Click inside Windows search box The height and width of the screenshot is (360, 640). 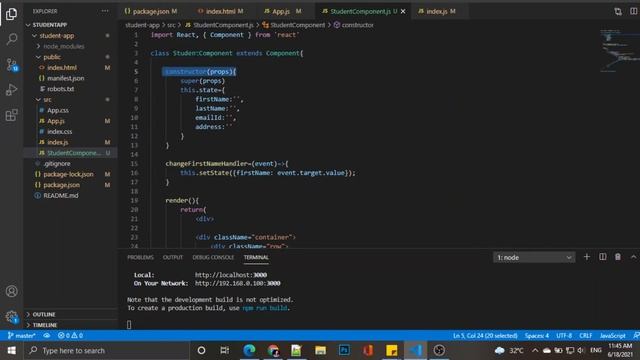[x=107, y=350]
